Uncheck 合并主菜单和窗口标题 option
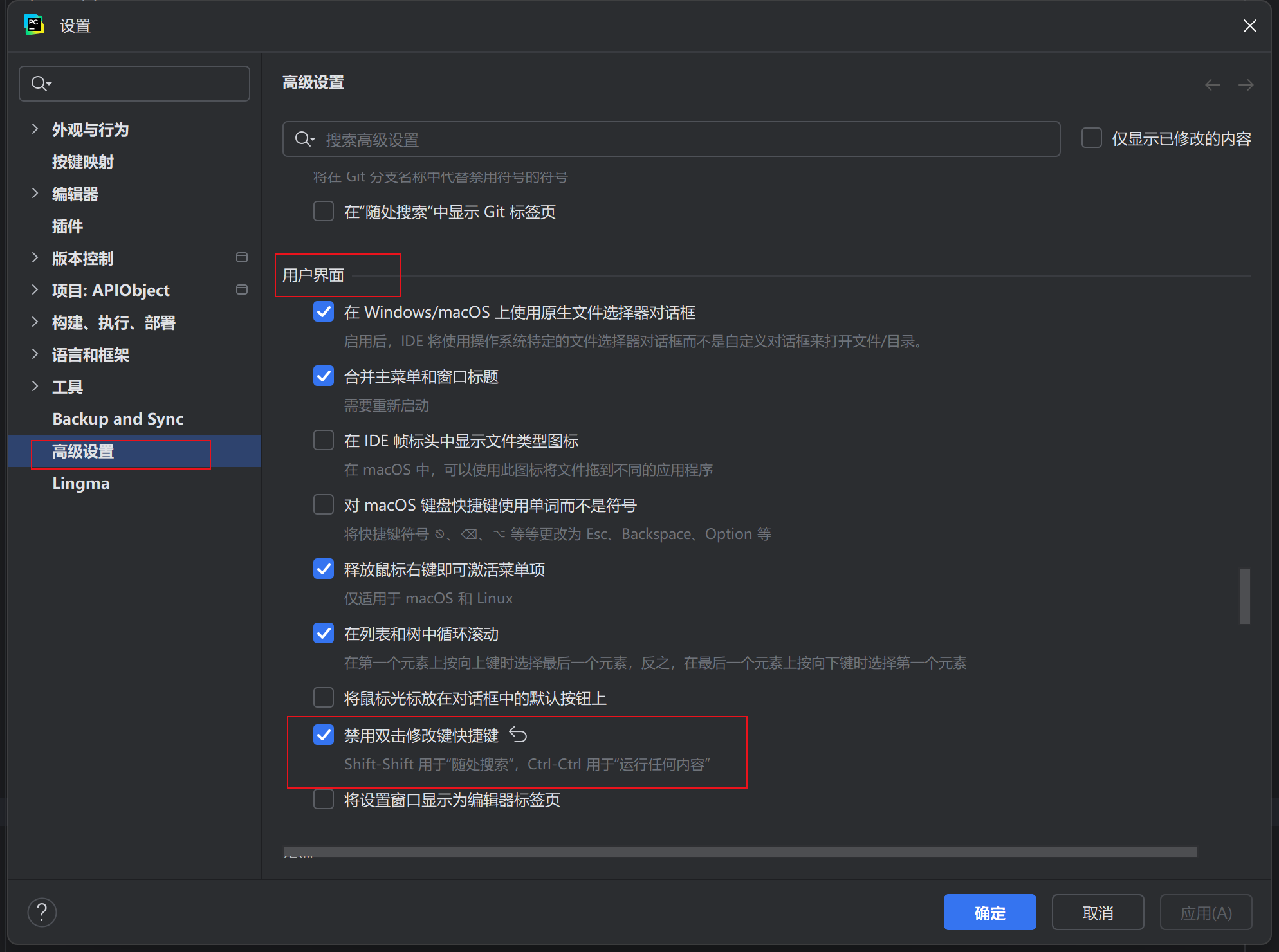 (324, 376)
